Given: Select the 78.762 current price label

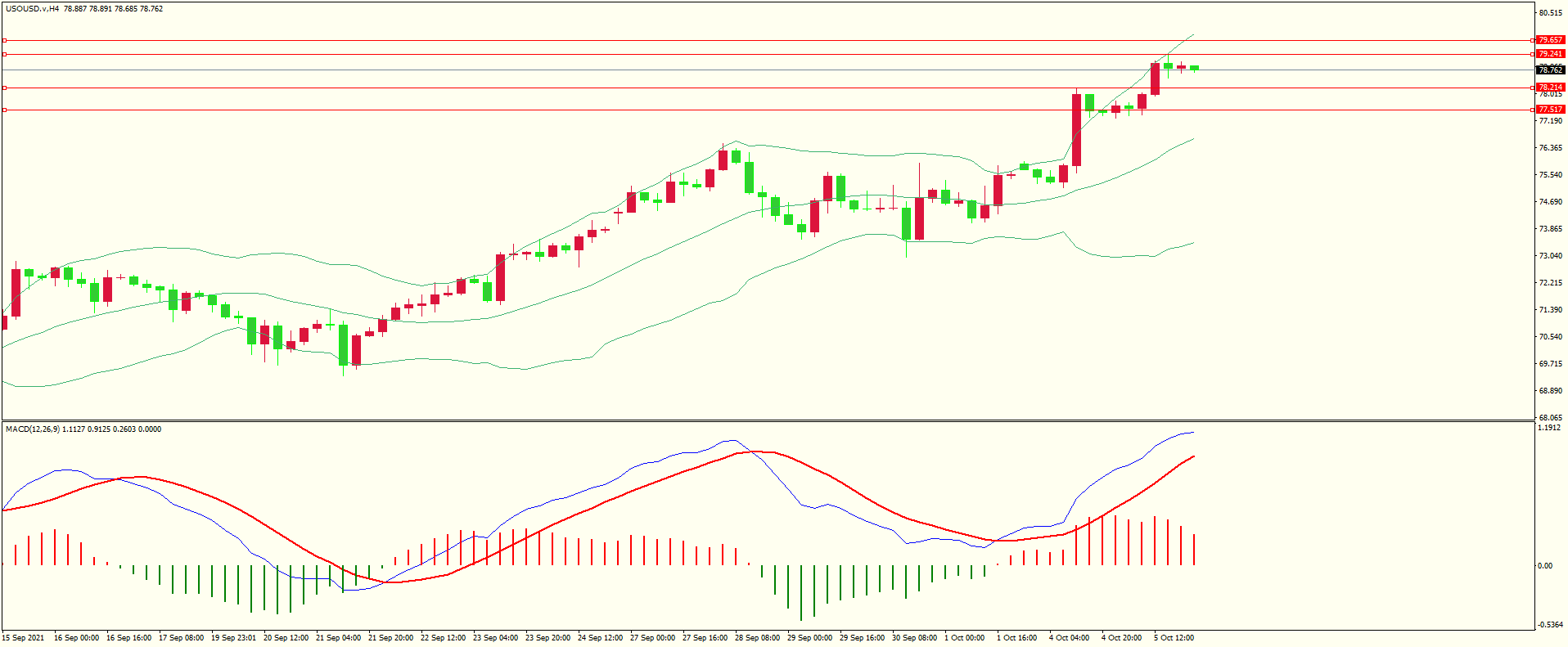Looking at the screenshot, I should (1550, 70).
